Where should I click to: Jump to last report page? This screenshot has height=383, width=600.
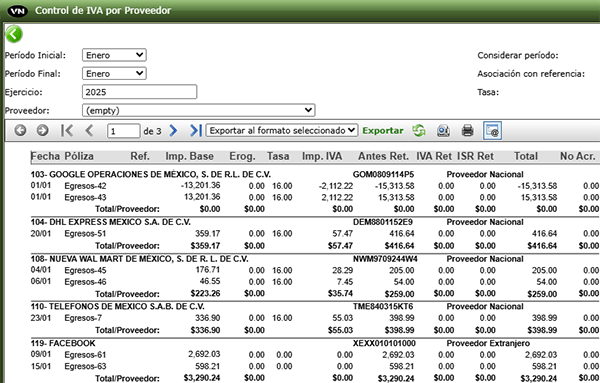196,130
